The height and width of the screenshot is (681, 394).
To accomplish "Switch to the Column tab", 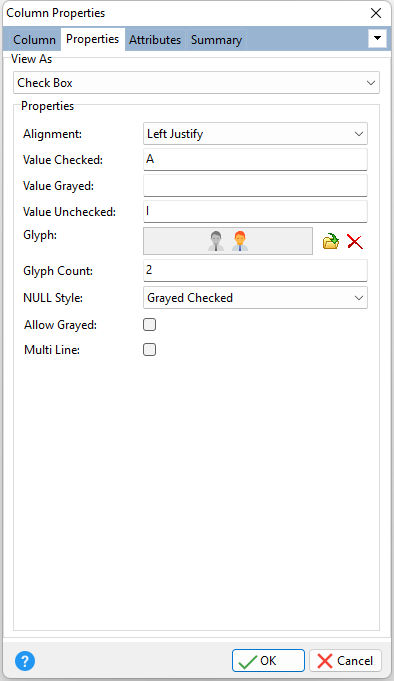I will [34, 40].
